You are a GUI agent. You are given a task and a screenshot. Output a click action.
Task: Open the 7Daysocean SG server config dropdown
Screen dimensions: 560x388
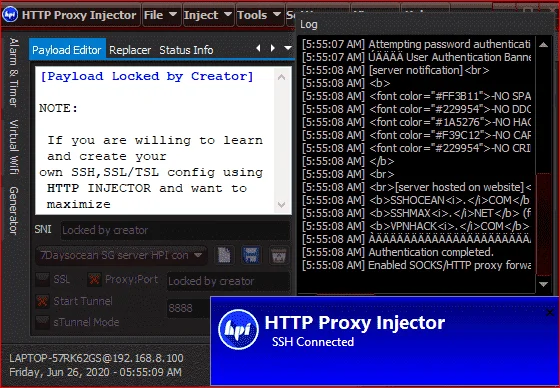click(121, 255)
